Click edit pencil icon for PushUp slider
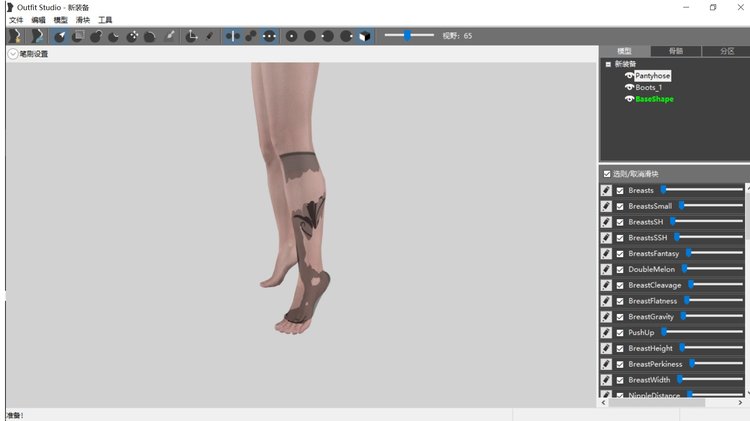 click(x=606, y=332)
